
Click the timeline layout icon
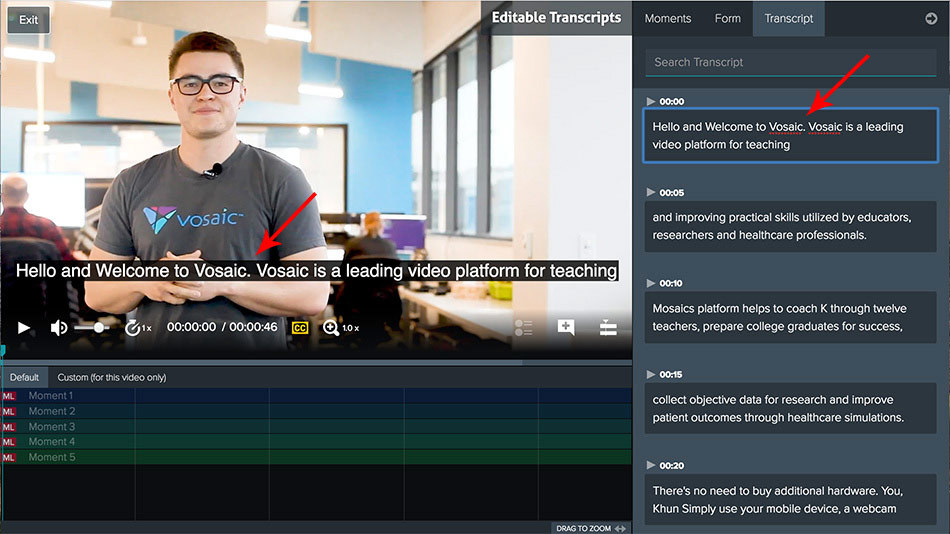click(x=608, y=328)
